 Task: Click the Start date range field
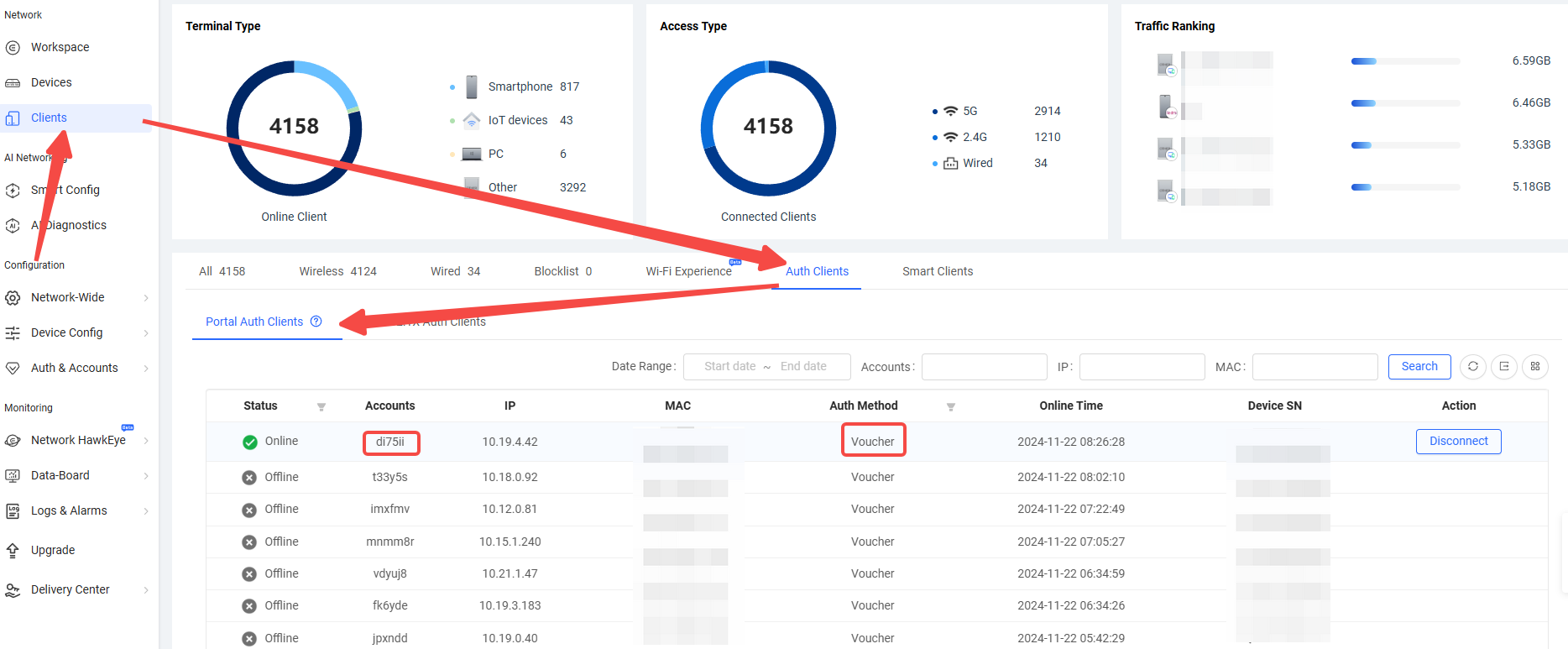(x=729, y=367)
